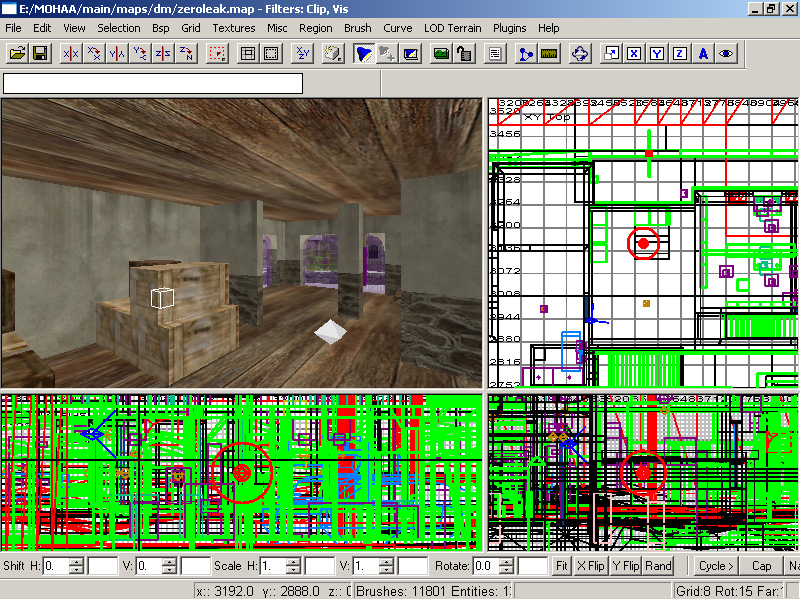
Task: Open the File menu
Action: pyautogui.click(x=13, y=28)
